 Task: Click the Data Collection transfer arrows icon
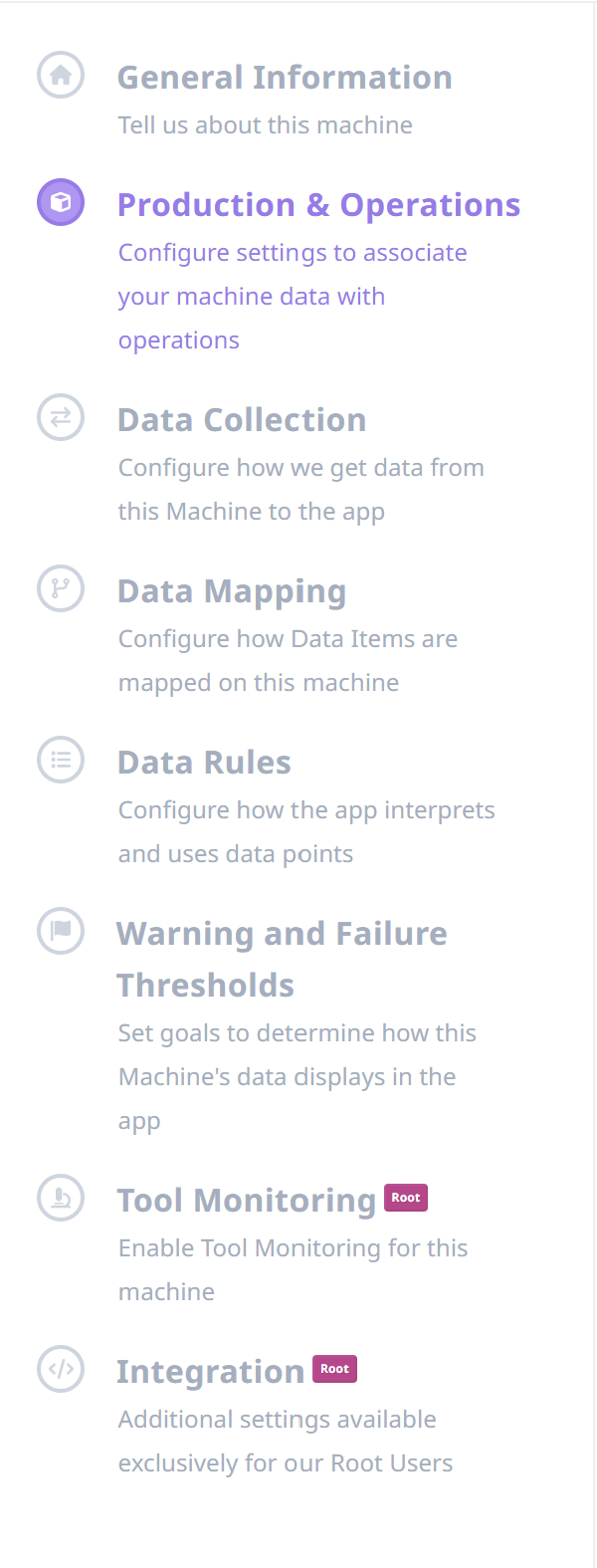click(61, 417)
